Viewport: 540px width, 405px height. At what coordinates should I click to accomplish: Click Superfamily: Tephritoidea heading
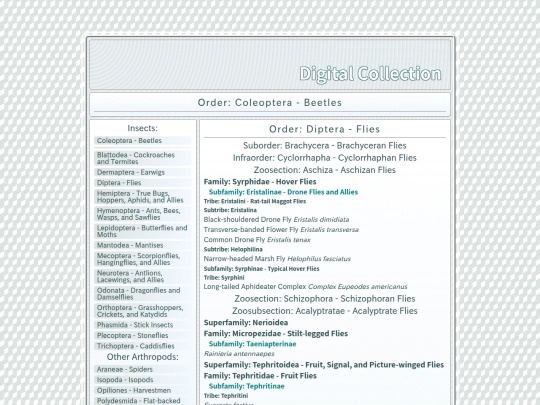(324, 365)
